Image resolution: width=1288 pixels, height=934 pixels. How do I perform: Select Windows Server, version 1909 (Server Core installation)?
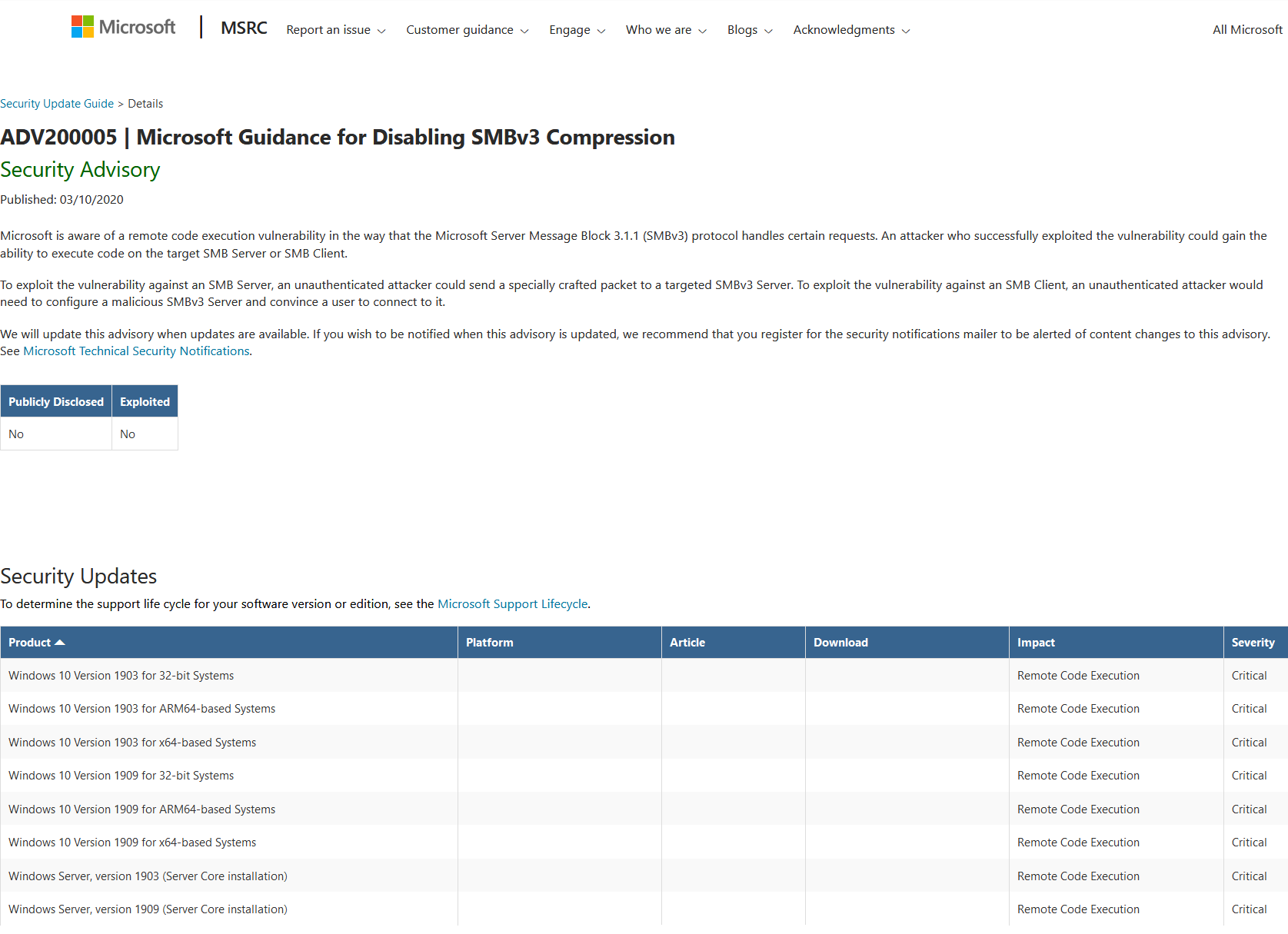coord(148,909)
